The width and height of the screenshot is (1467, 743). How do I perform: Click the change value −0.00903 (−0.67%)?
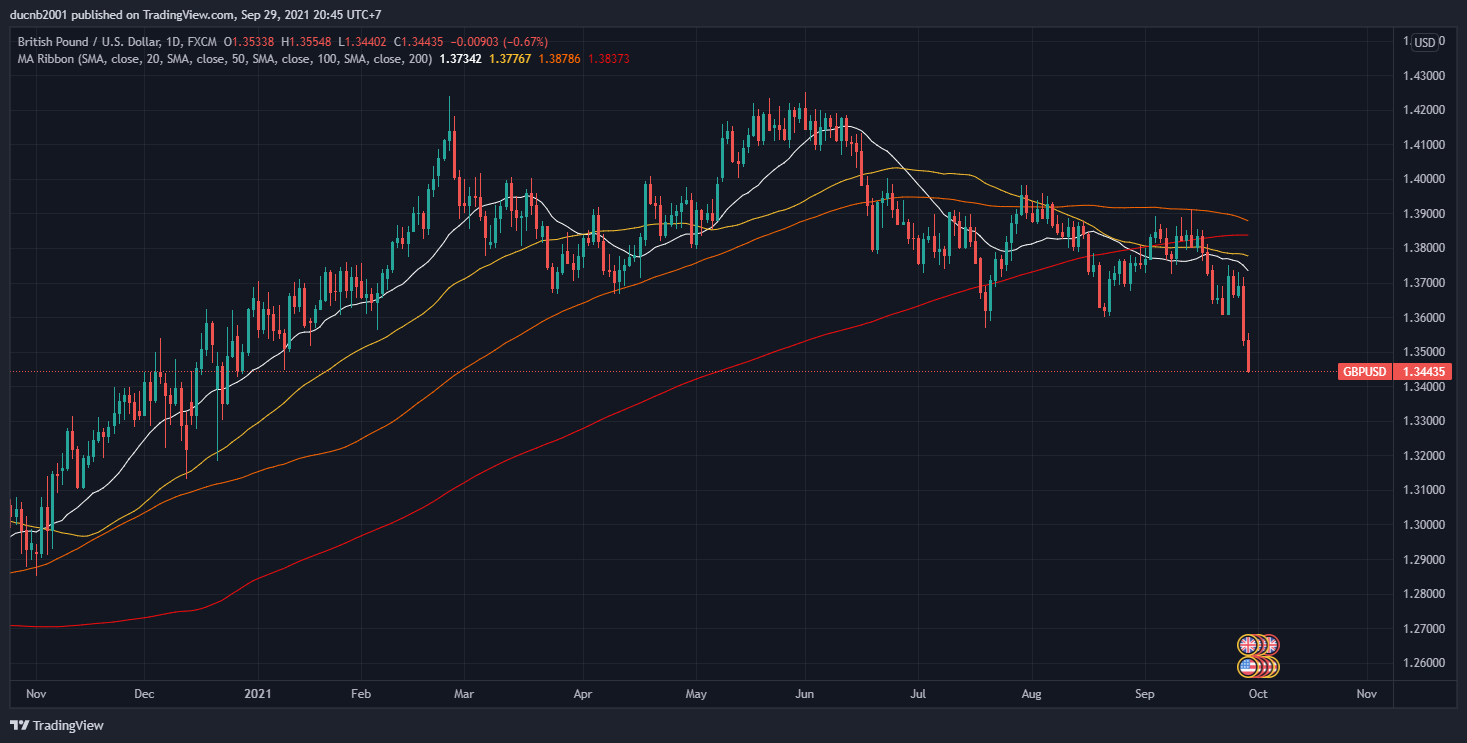[x=501, y=42]
